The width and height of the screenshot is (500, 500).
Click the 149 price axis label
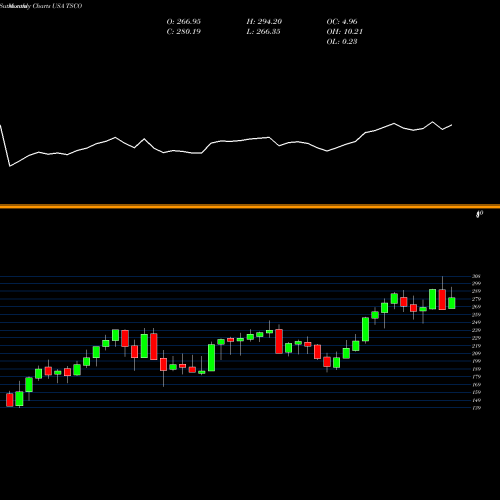[476, 400]
